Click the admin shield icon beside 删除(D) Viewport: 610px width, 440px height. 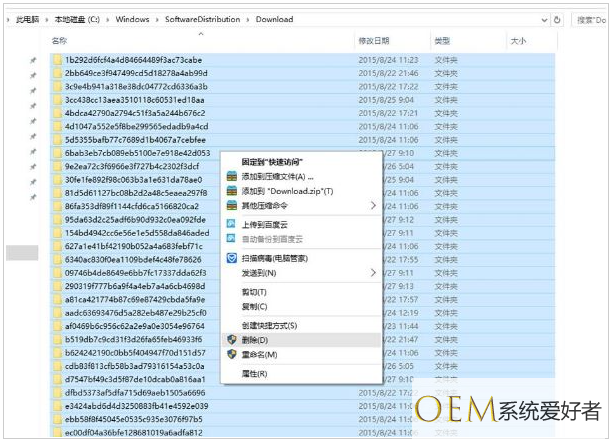click(231, 339)
